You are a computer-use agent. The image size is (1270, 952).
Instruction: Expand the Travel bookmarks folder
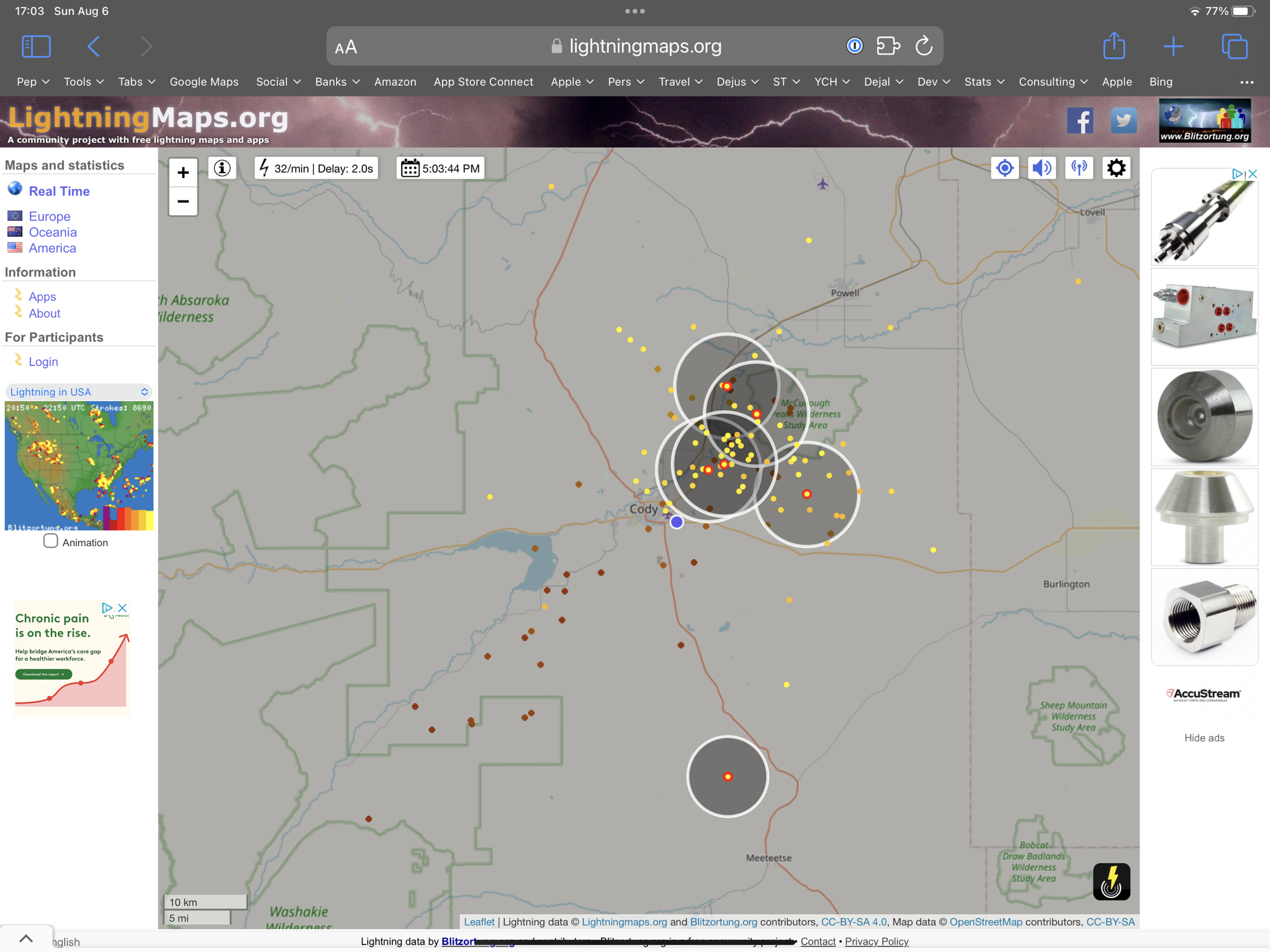(x=680, y=82)
